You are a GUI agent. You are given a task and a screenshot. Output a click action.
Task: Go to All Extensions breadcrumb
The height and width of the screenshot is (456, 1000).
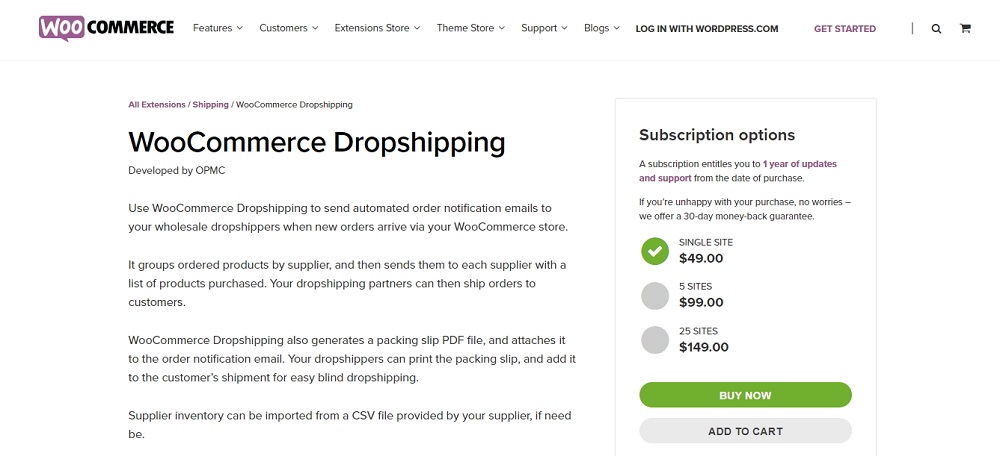tap(157, 104)
